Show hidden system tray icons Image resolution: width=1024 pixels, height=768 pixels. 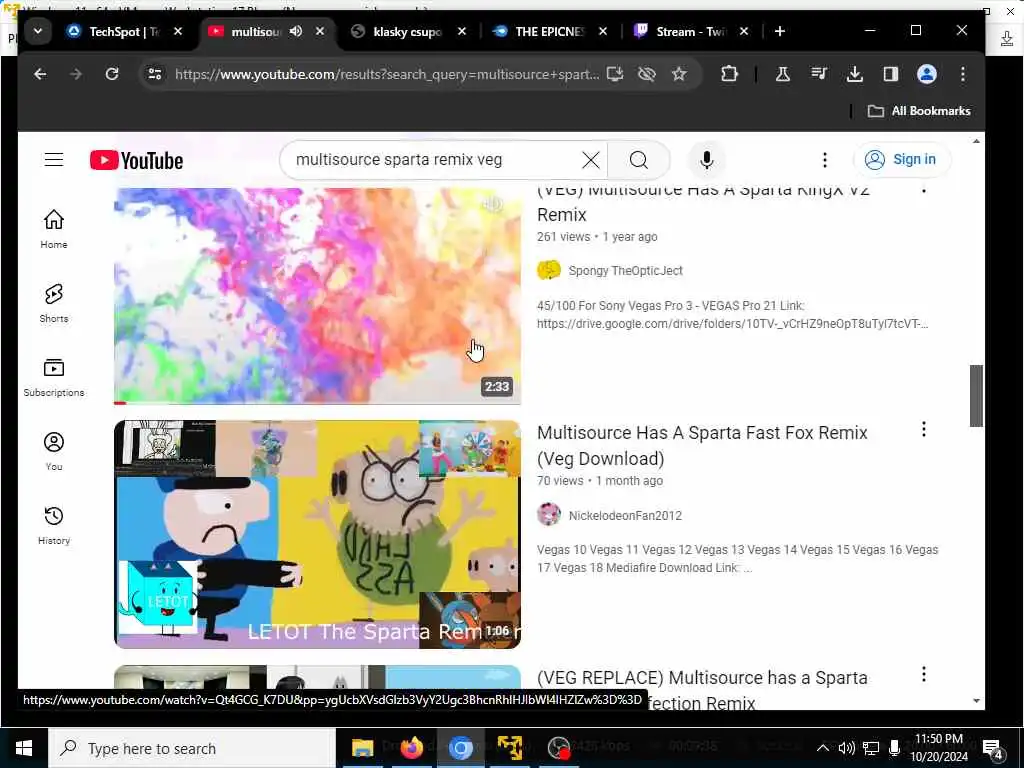[x=823, y=748]
